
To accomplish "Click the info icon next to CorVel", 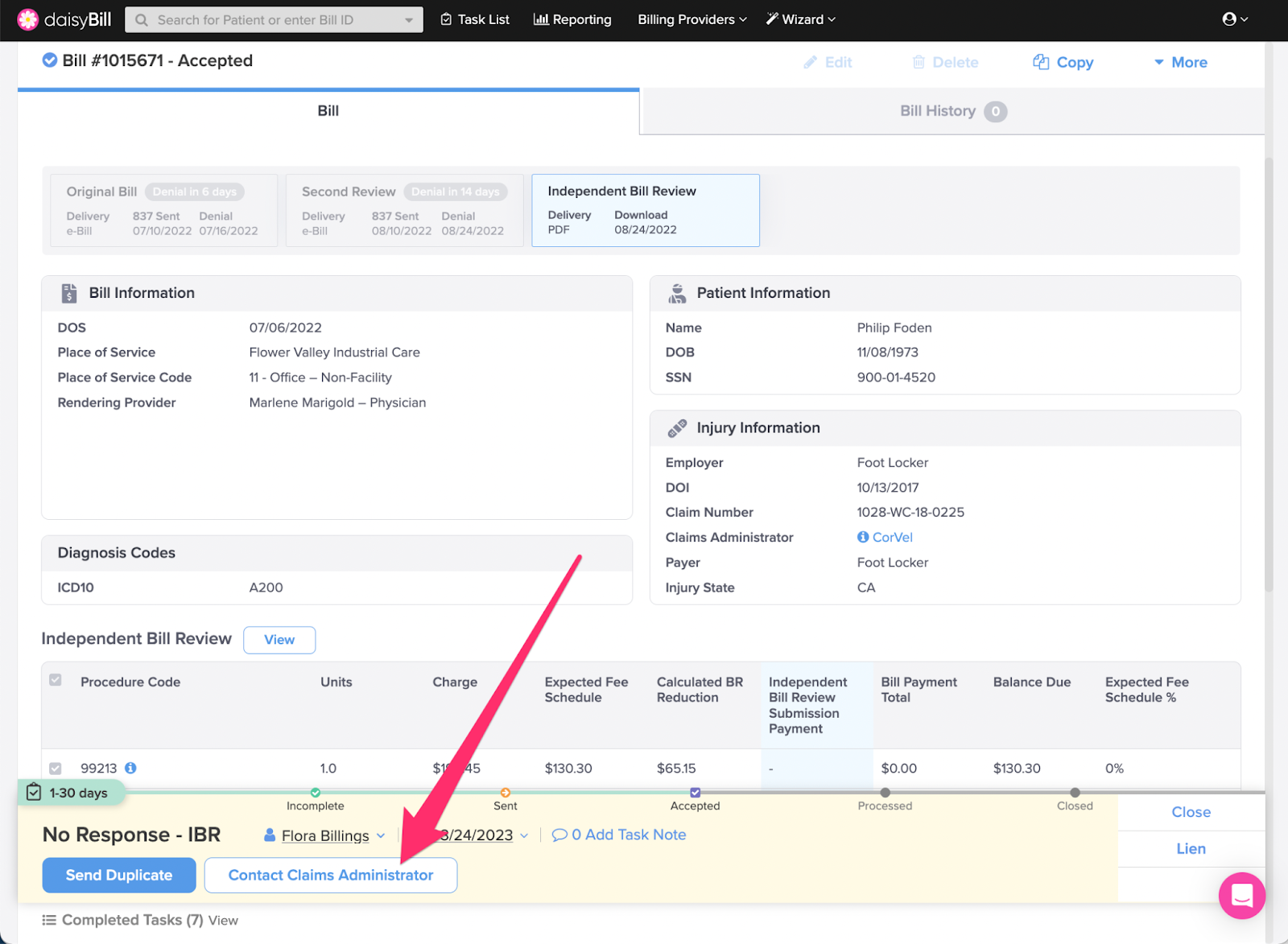I will point(862,537).
